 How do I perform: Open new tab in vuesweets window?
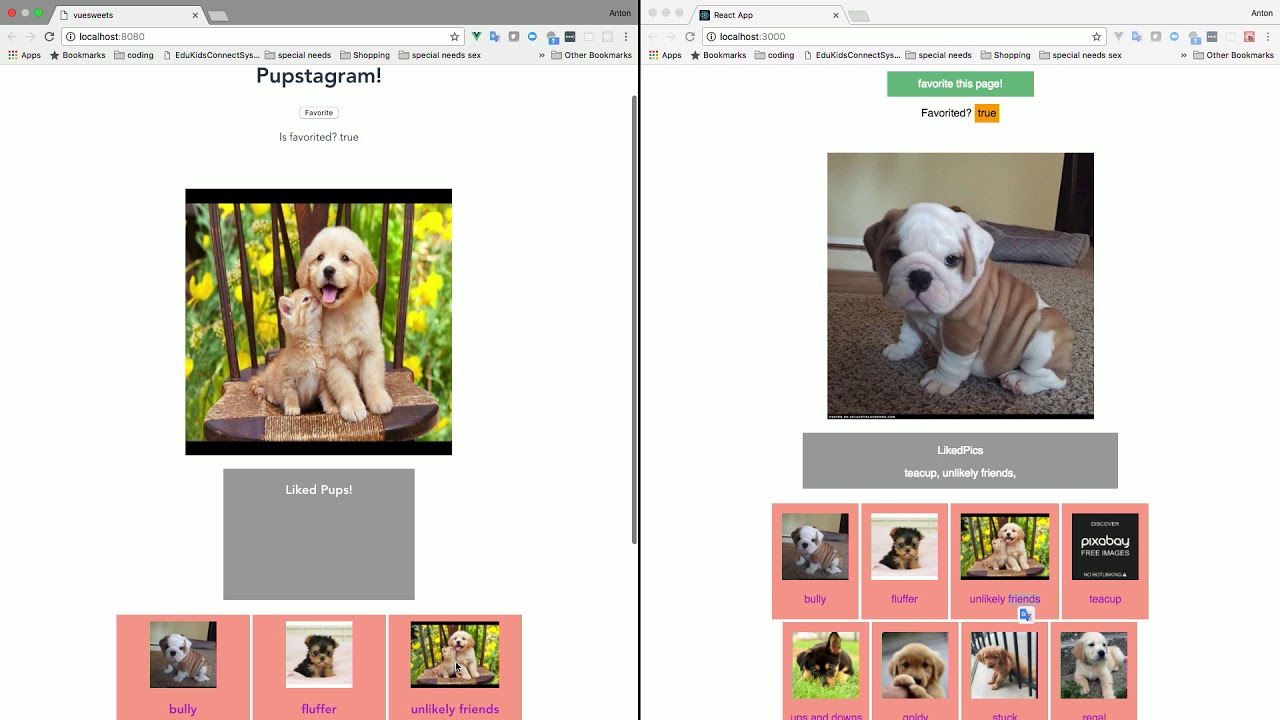coord(218,16)
